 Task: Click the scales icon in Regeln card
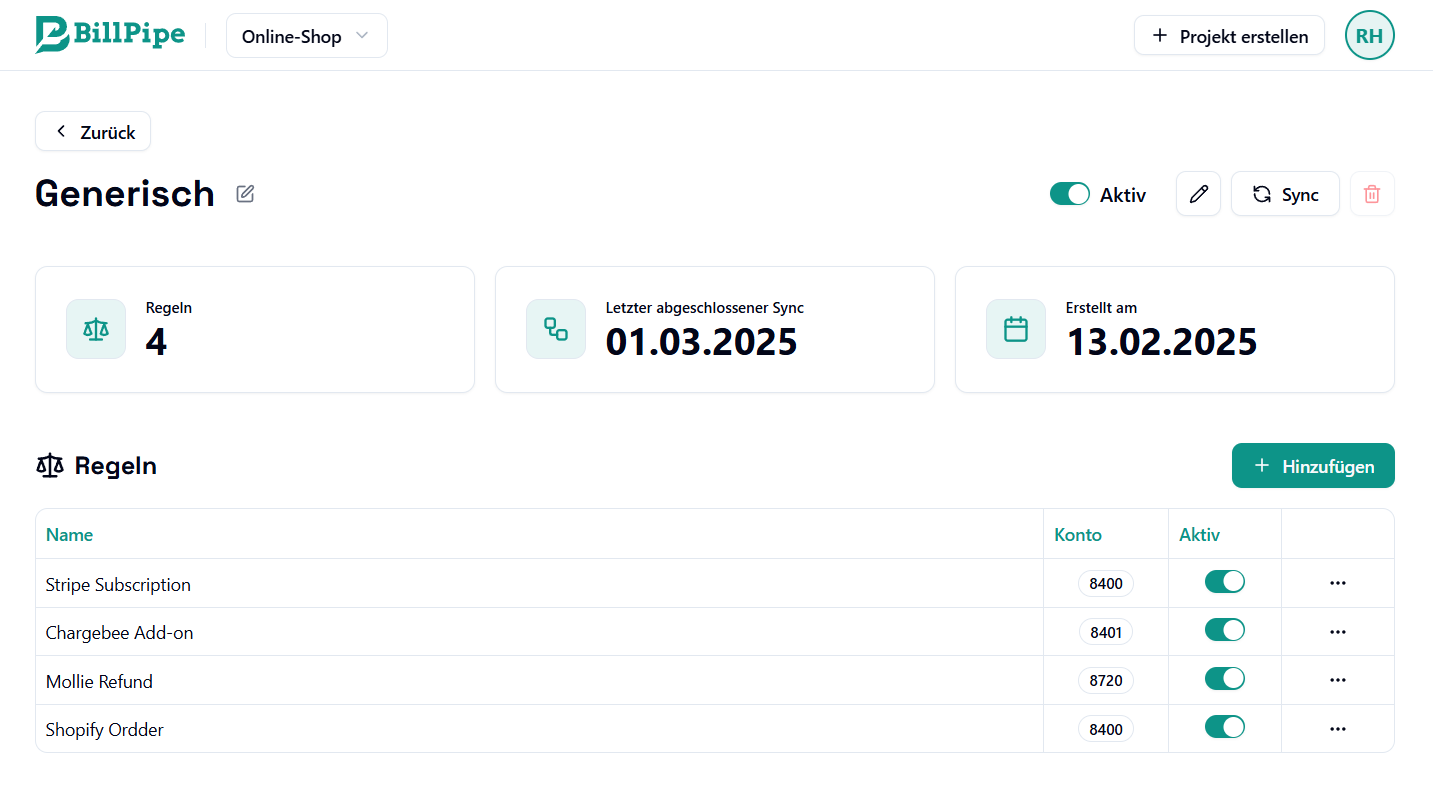96,329
